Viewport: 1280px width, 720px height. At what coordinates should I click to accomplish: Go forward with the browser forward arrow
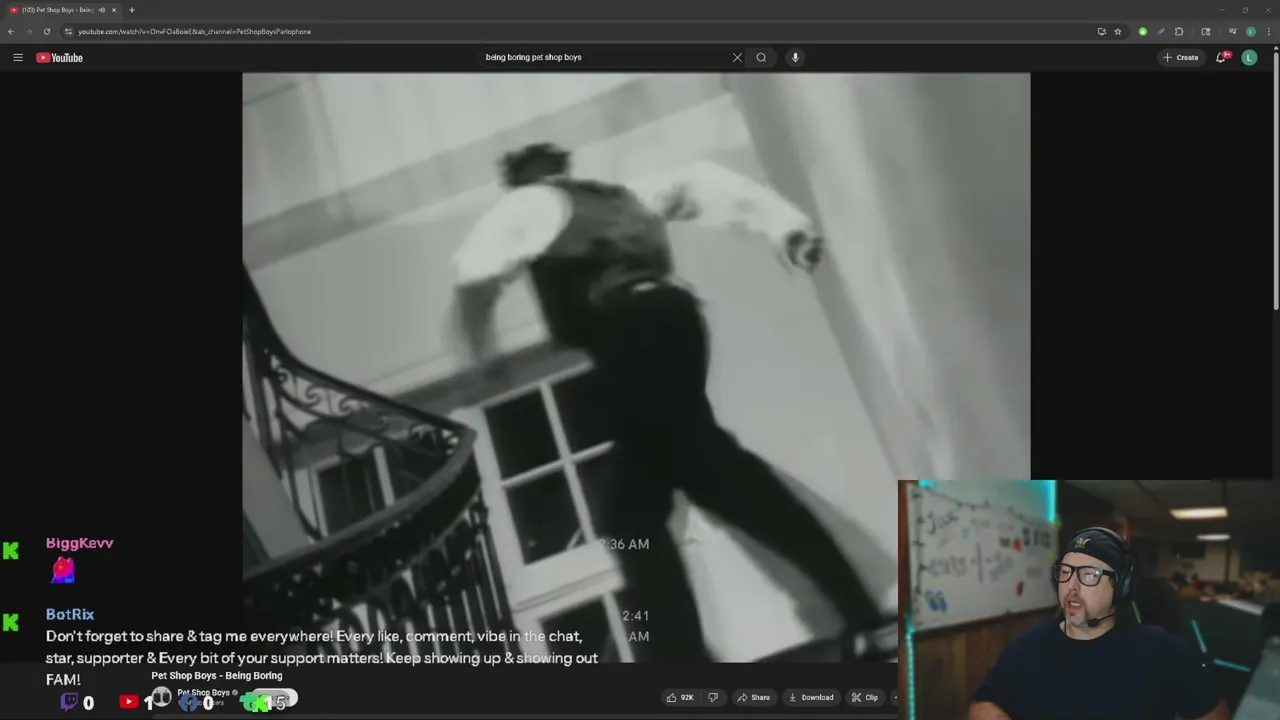pos(28,31)
